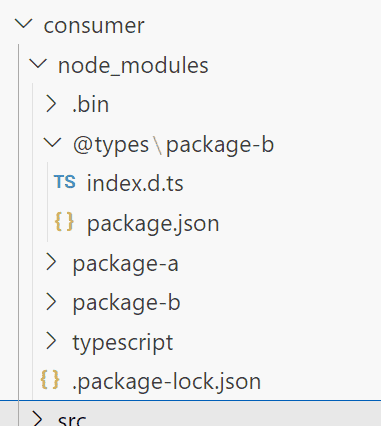The height and width of the screenshot is (426, 381).
Task: Collapse the @types\package-b chevron
Action: 53,143
